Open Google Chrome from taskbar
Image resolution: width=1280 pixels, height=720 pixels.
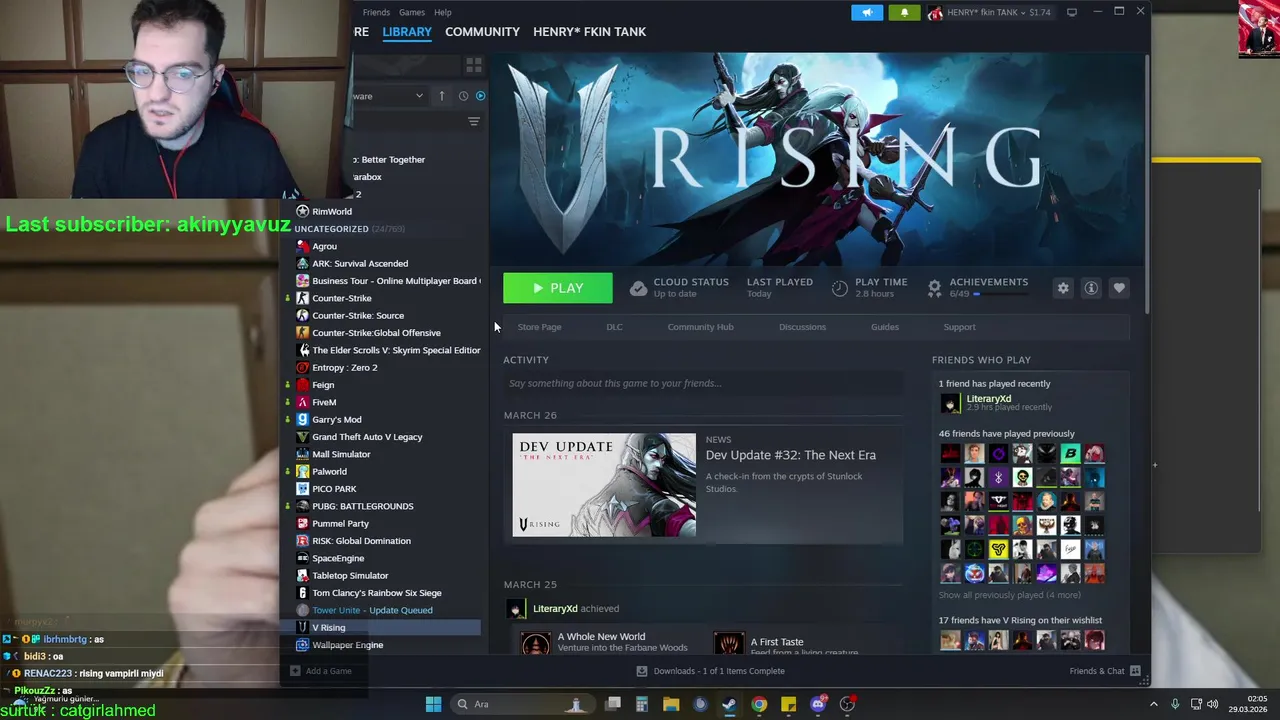pyautogui.click(x=759, y=704)
